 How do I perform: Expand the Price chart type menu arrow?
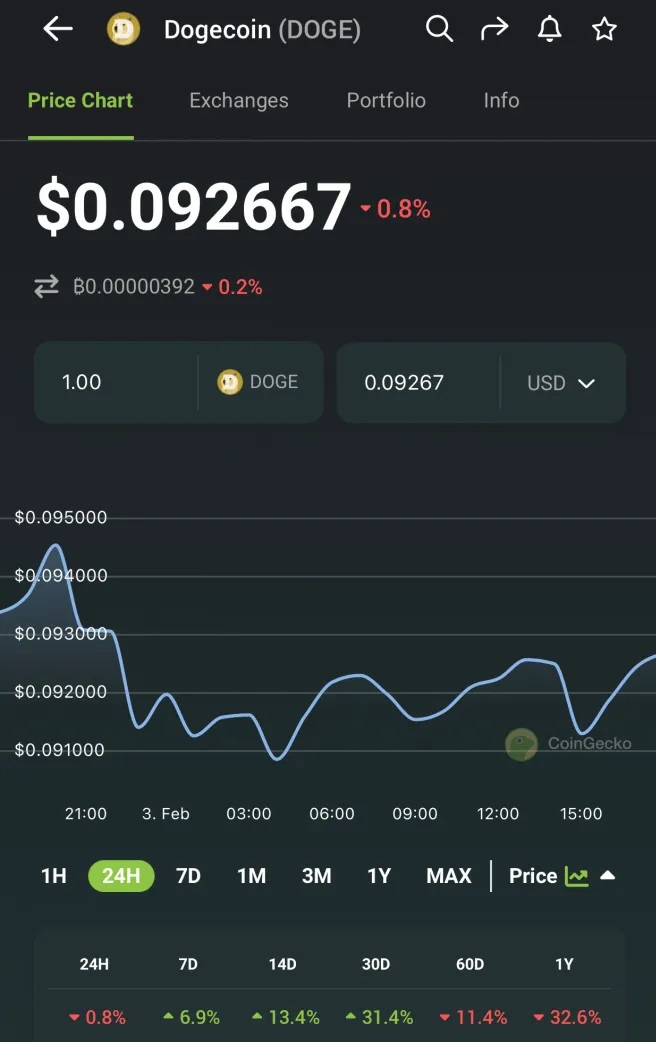click(607, 876)
